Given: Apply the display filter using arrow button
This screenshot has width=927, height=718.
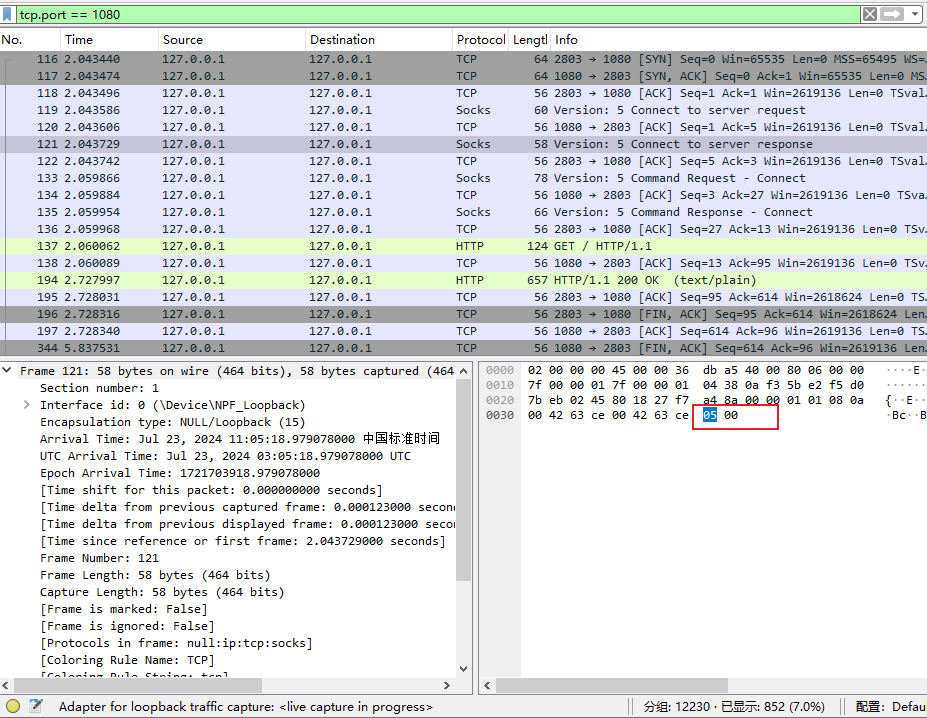Looking at the screenshot, I should (891, 14).
